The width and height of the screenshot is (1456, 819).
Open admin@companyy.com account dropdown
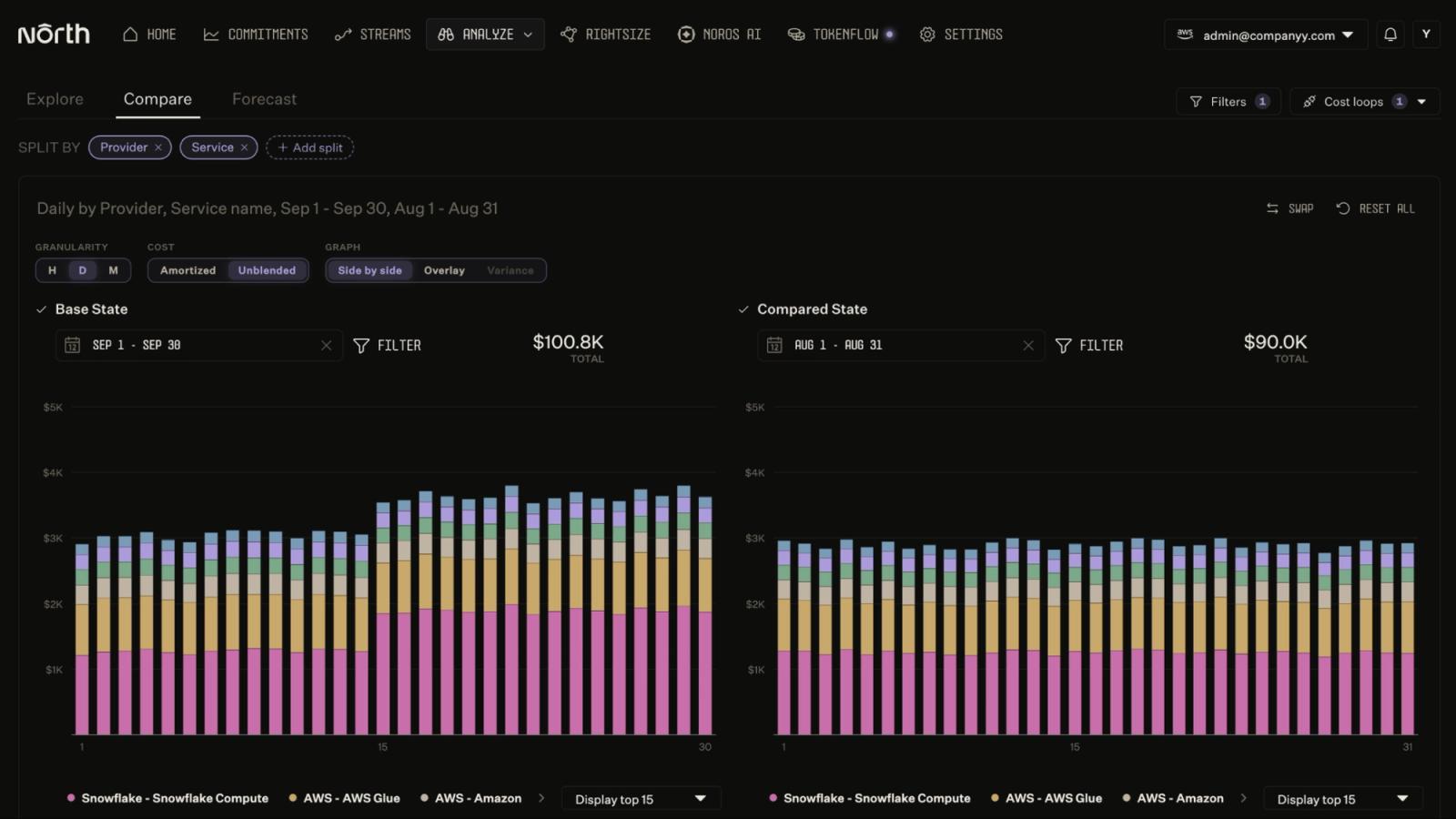(x=1266, y=35)
